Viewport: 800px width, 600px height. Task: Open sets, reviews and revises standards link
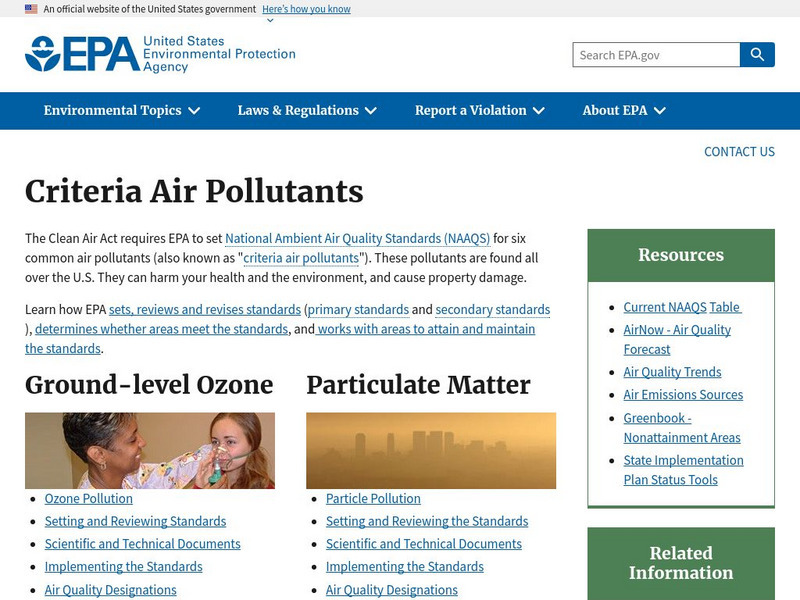[x=205, y=309]
